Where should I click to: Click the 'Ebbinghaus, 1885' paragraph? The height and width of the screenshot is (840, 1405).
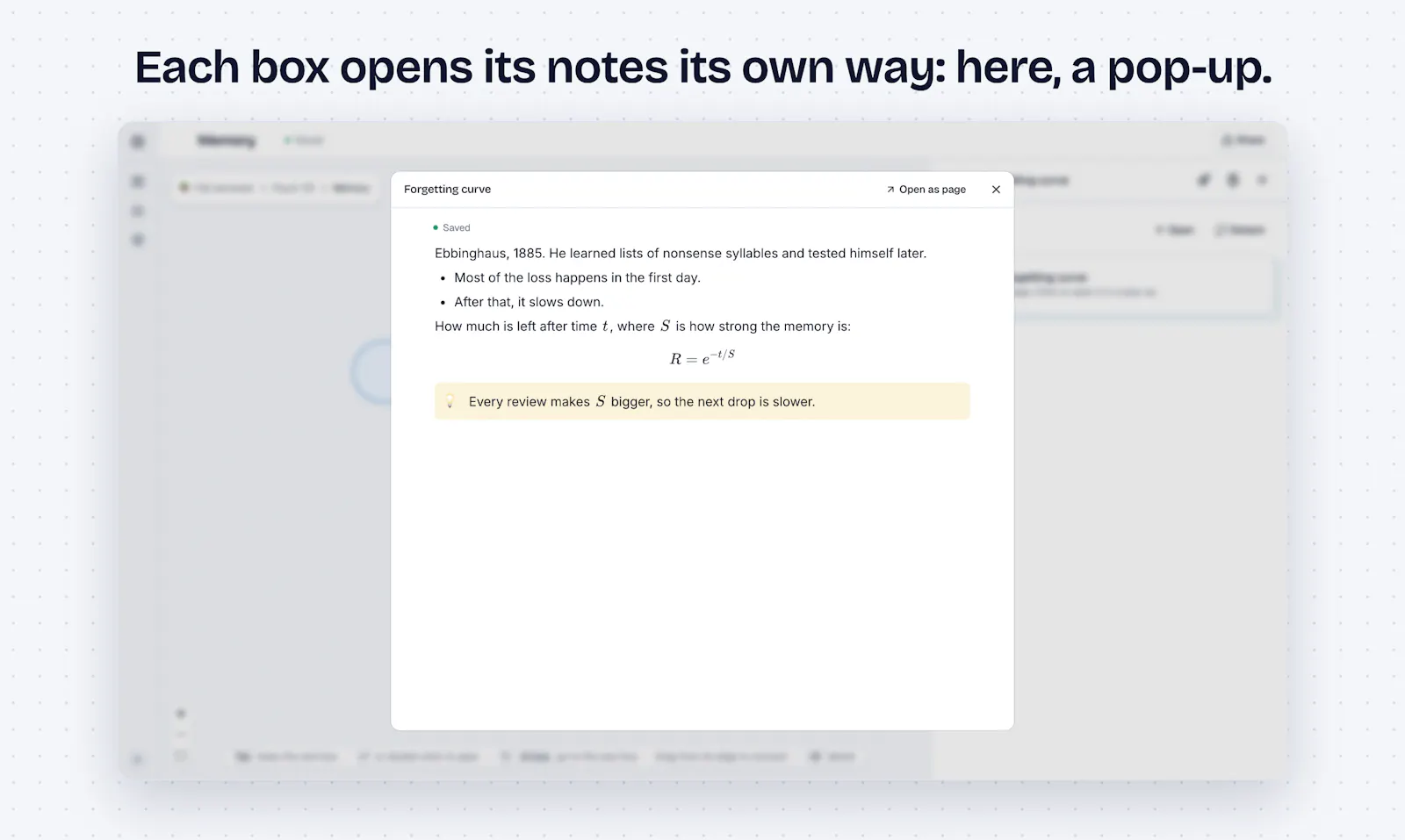click(x=681, y=253)
